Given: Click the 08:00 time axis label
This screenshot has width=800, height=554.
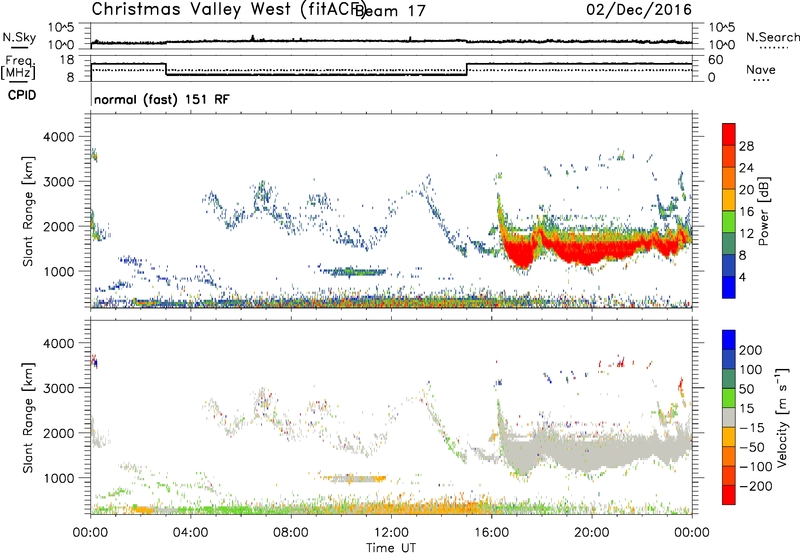Looking at the screenshot, I should (291, 533).
